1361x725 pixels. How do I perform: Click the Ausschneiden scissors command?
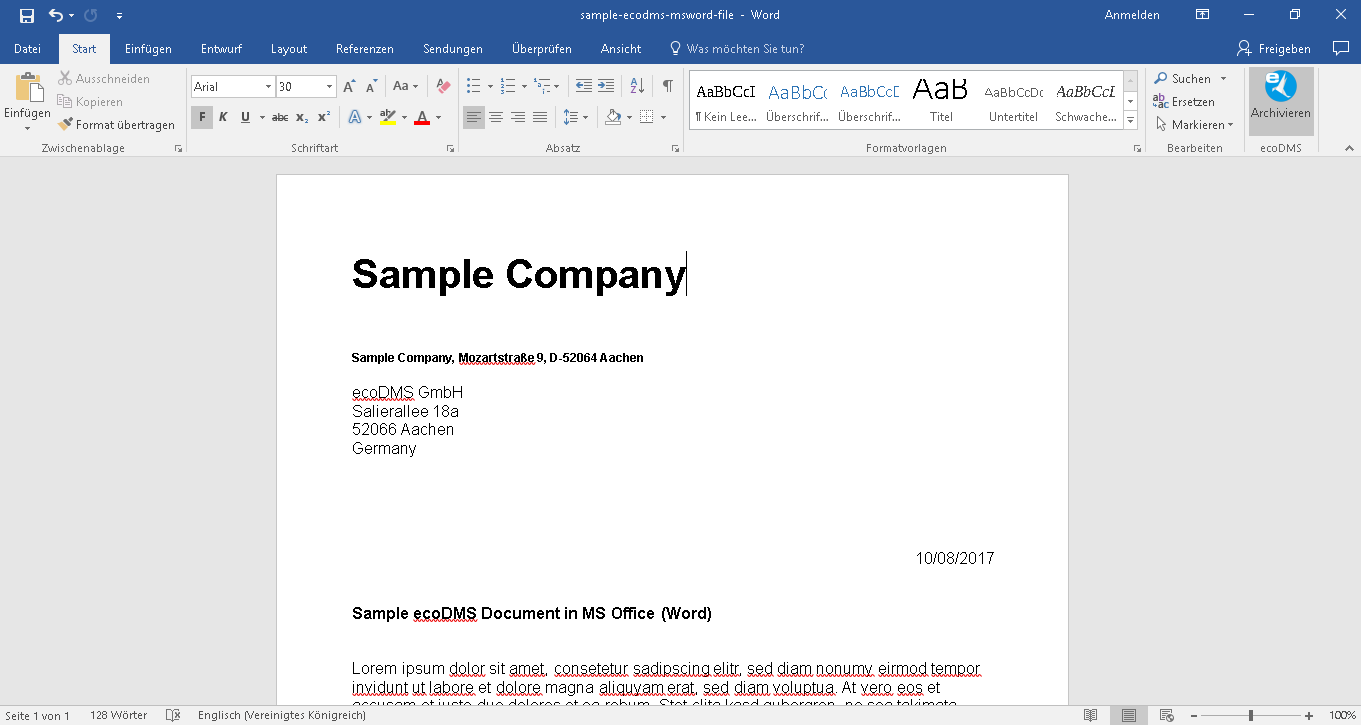coord(104,78)
